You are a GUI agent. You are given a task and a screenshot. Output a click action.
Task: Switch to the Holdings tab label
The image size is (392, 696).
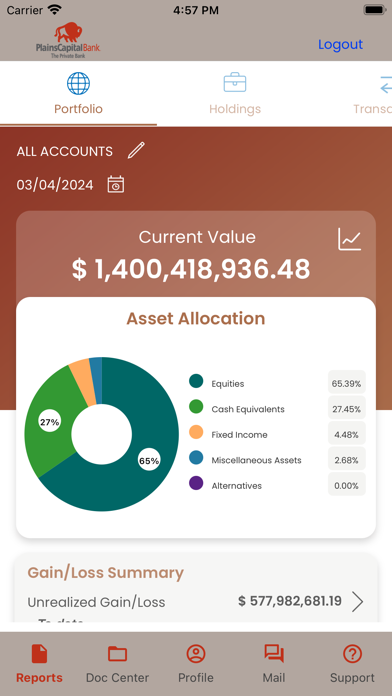point(235,109)
